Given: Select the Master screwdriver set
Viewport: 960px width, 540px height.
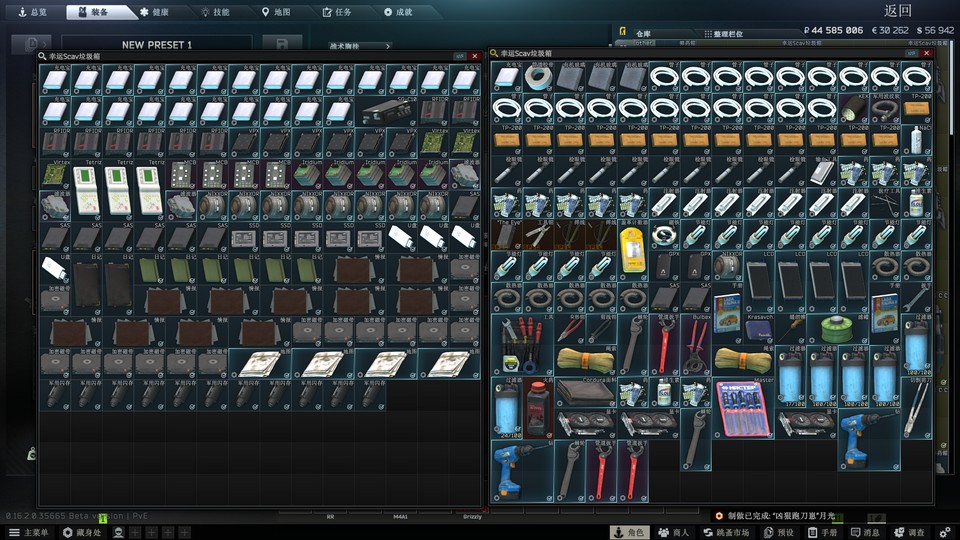Looking at the screenshot, I should pos(743,408).
